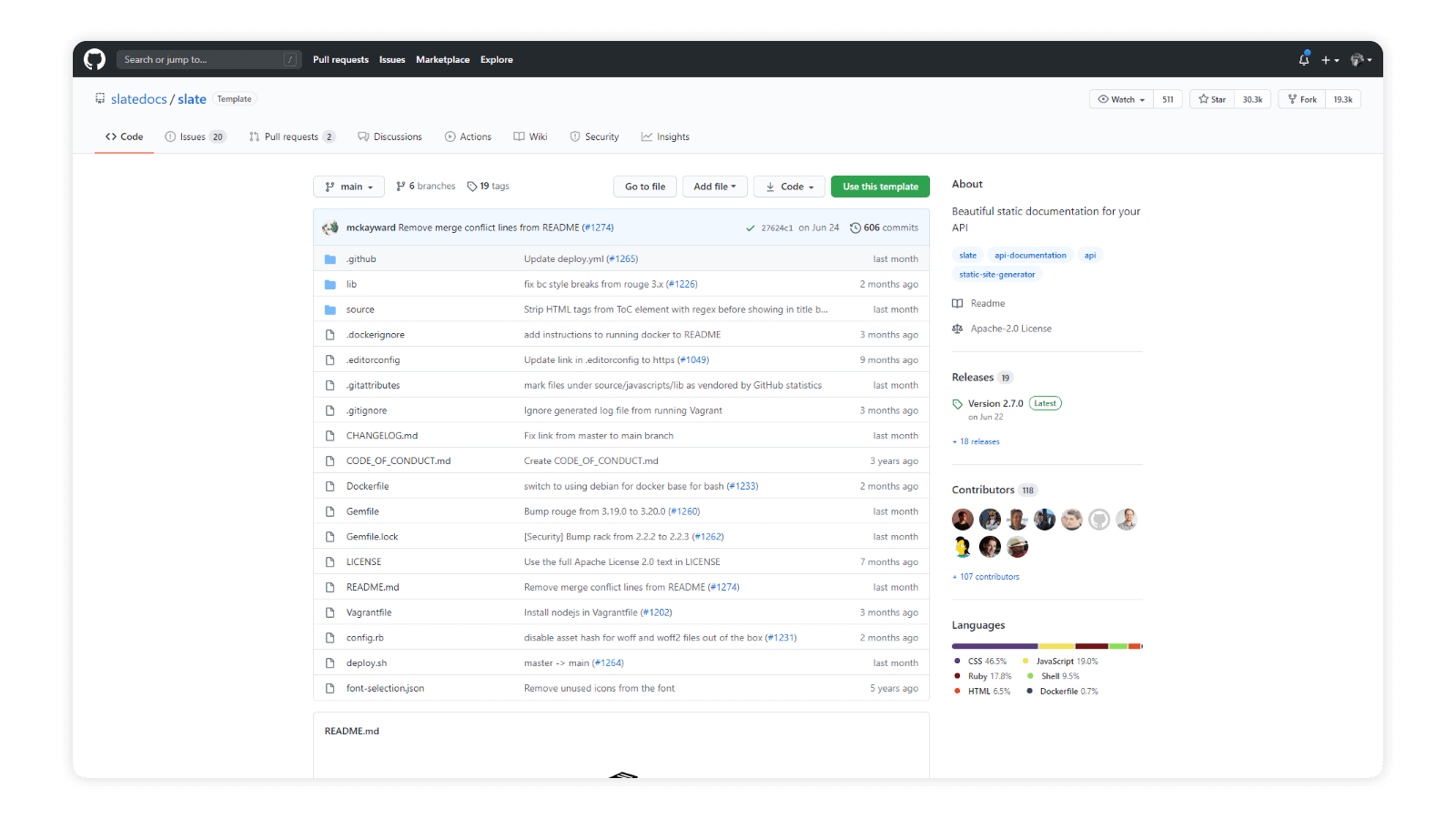This screenshot has width=1456, height=819.
Task: Open font-selection.json file
Action: tap(385, 689)
